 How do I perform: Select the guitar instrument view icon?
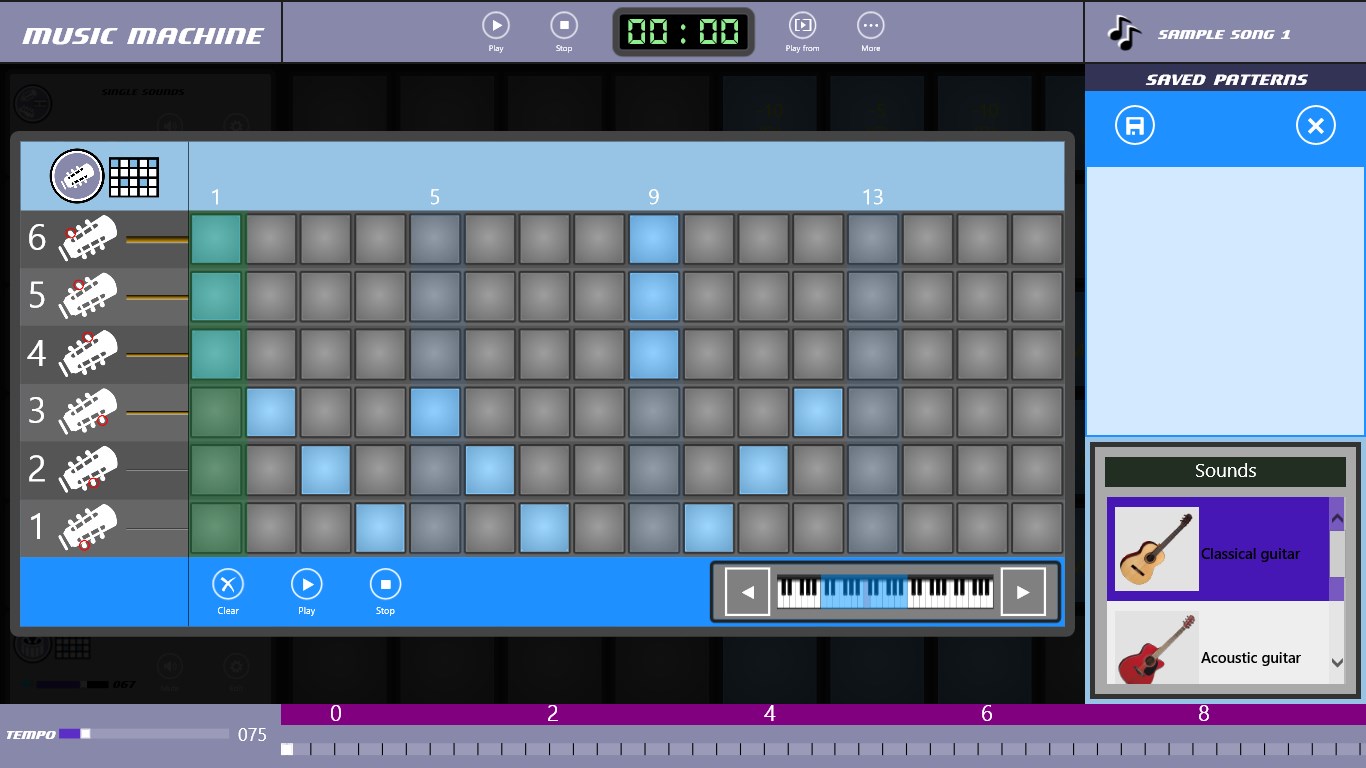point(77,177)
